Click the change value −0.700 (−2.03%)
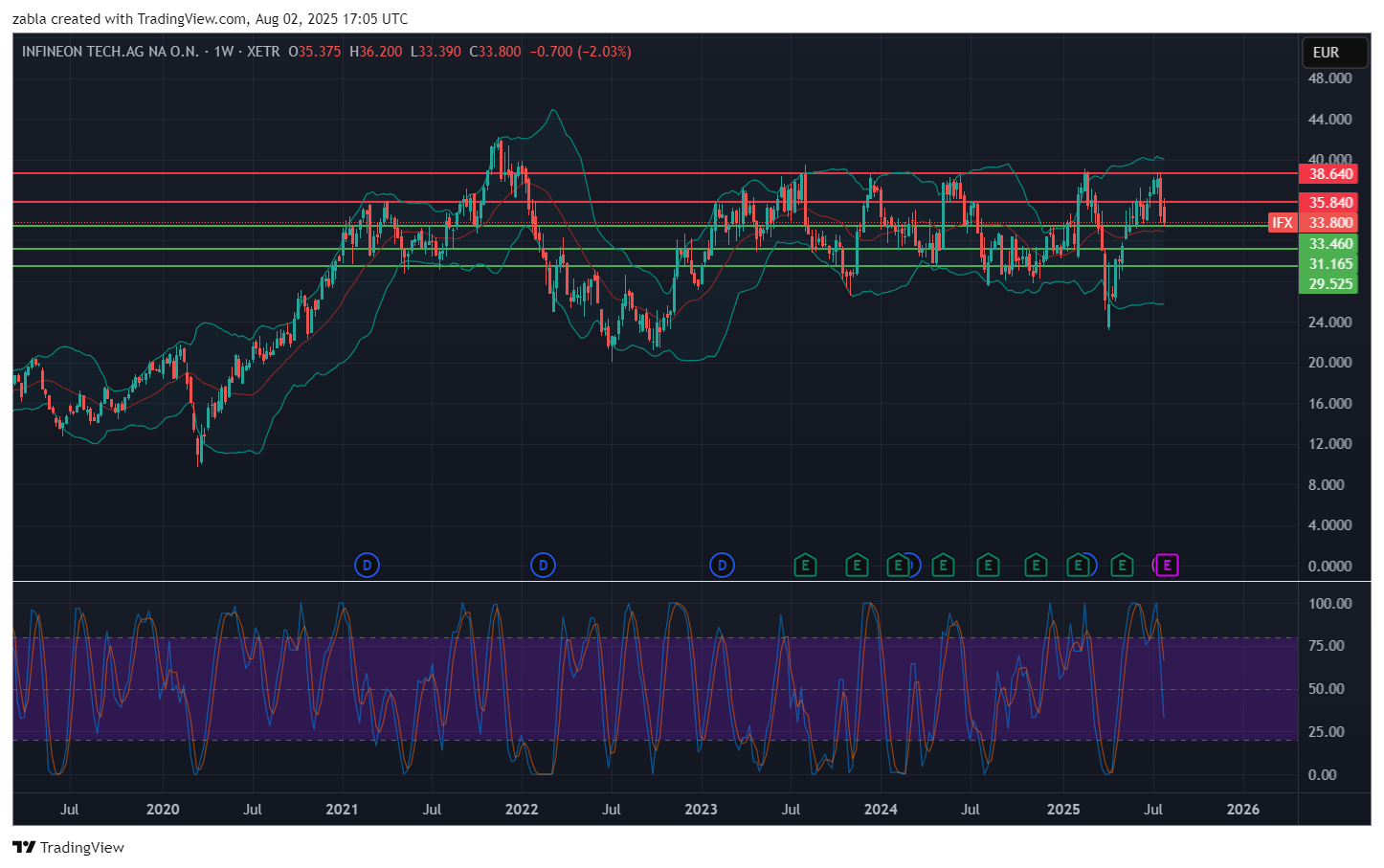Screen dimensions: 1384x868 [x=581, y=52]
